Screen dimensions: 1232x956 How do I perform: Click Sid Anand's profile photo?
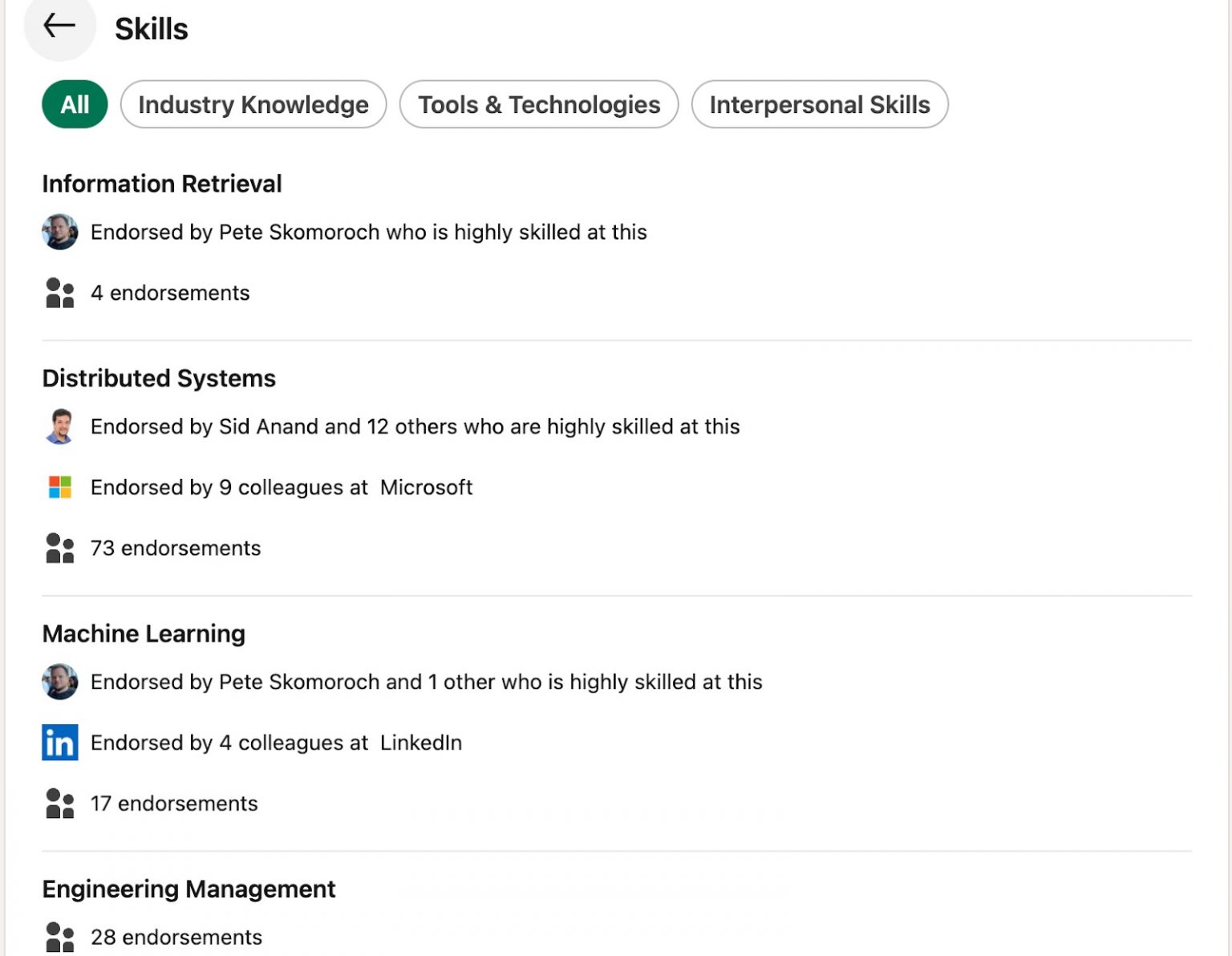pyautogui.click(x=60, y=426)
